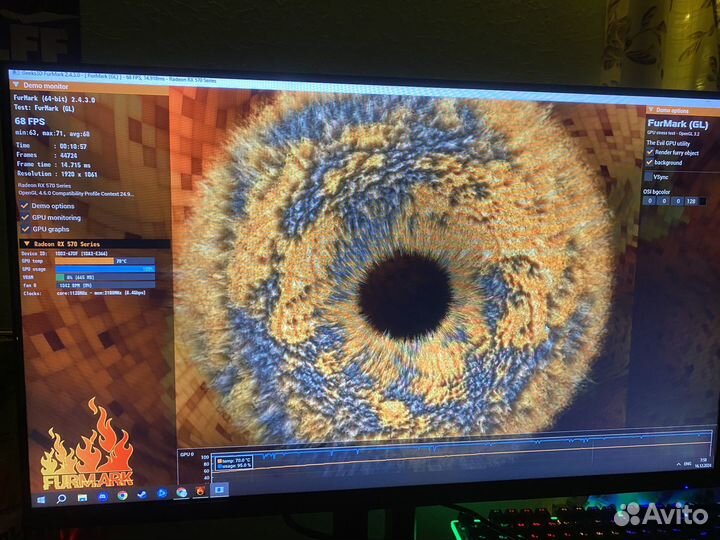Image resolution: width=720 pixels, height=540 pixels.
Task: Turn off the GPU graphs checkbox
Action: (x=25, y=228)
